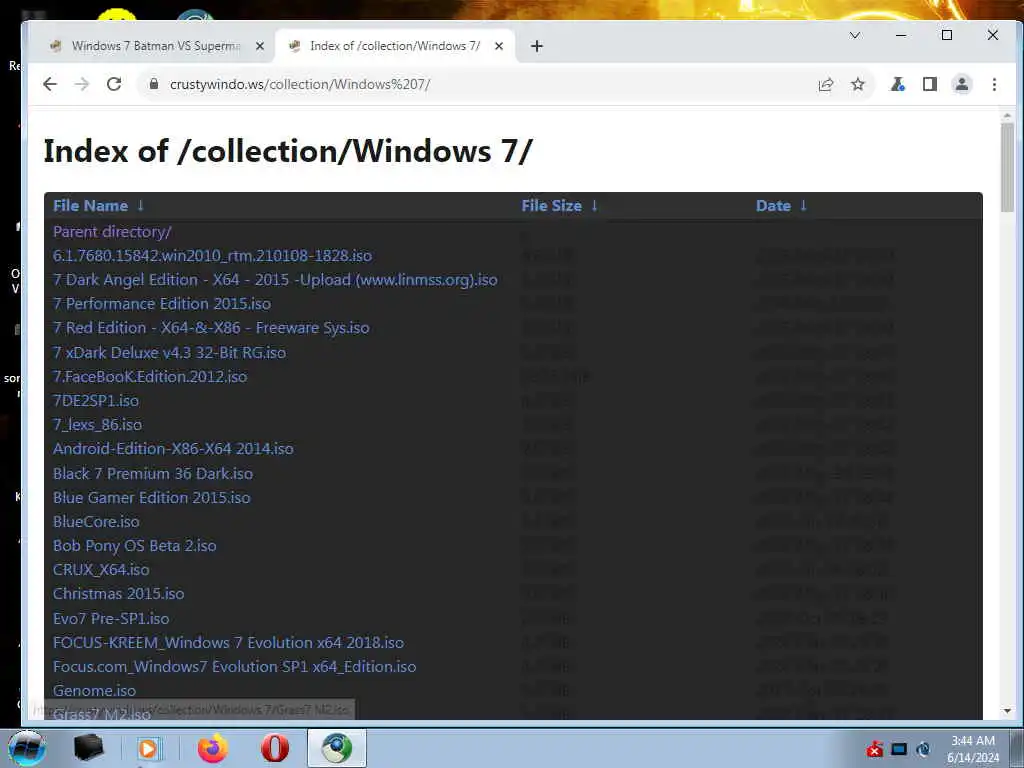Go back to the previous page
The image size is (1024, 768).
pos(50,84)
